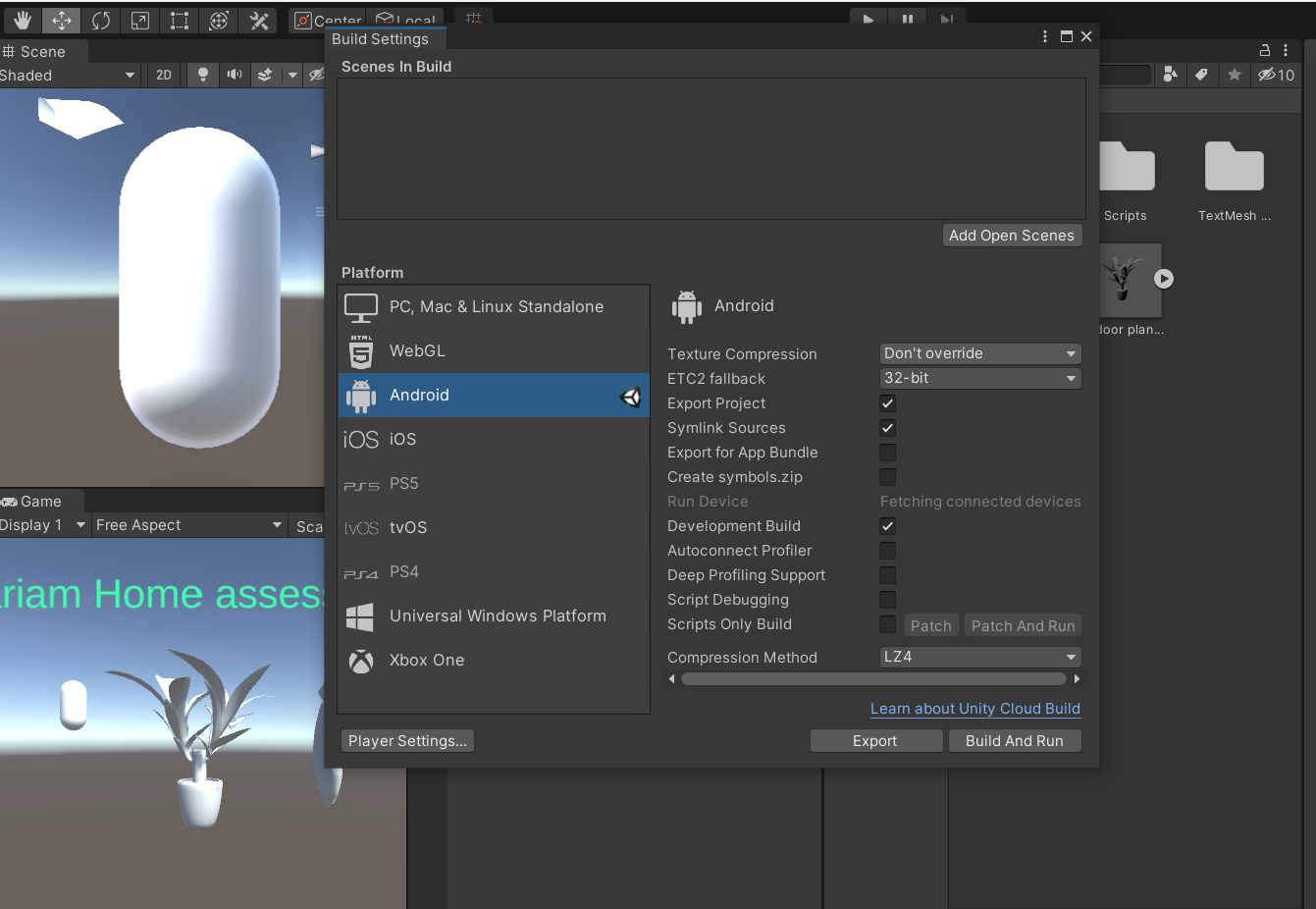Open Texture Compression dropdown
The image size is (1316, 909).
point(980,353)
